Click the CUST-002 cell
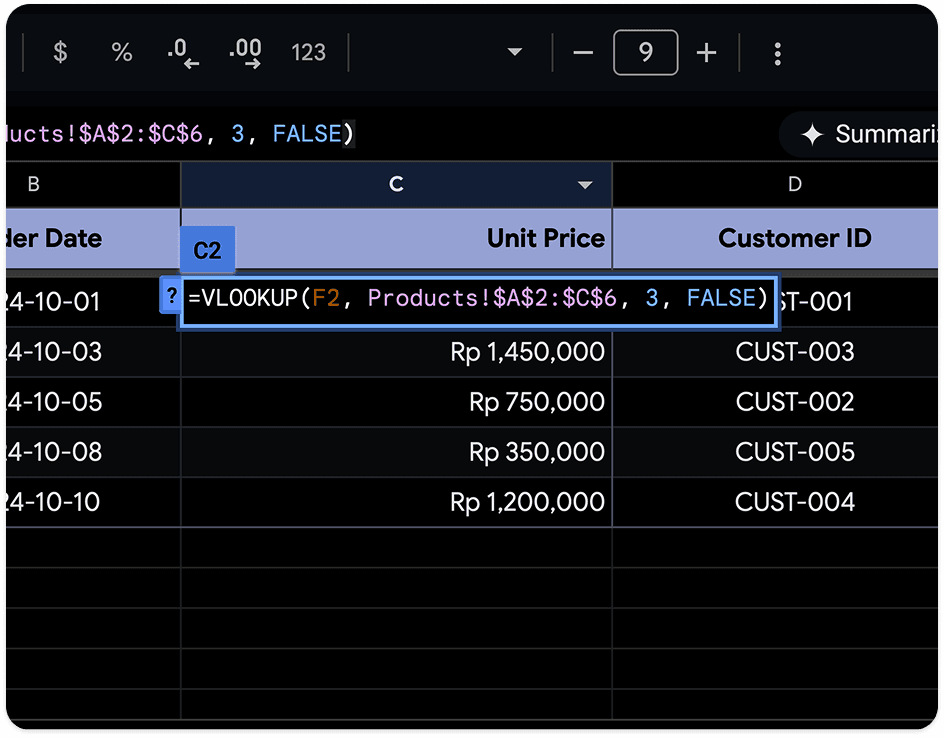 [x=775, y=402]
